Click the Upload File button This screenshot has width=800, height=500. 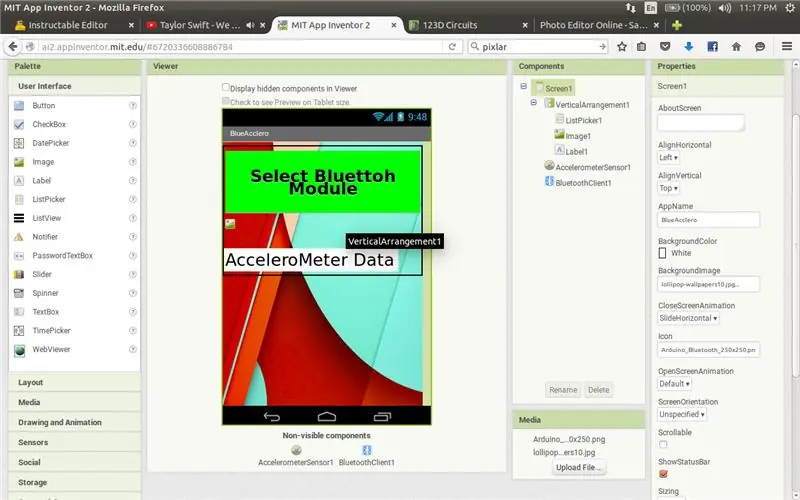(x=579, y=467)
